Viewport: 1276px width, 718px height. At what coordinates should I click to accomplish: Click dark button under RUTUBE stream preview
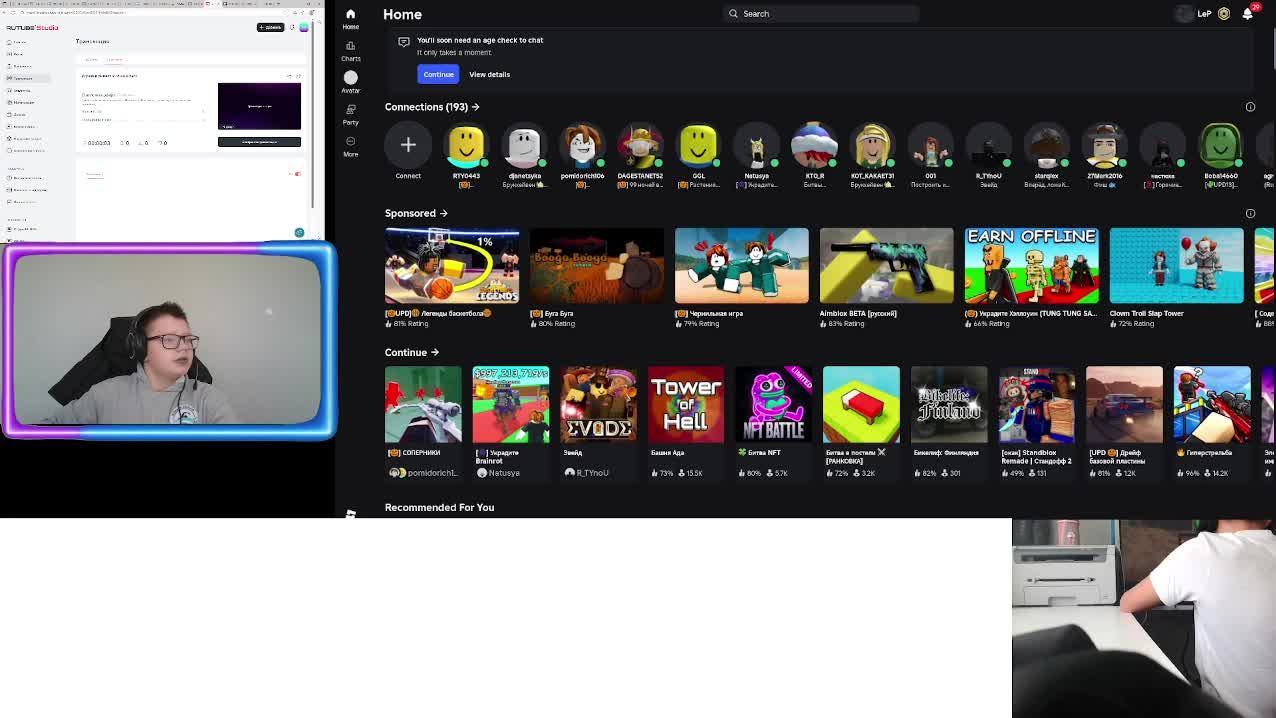click(259, 142)
